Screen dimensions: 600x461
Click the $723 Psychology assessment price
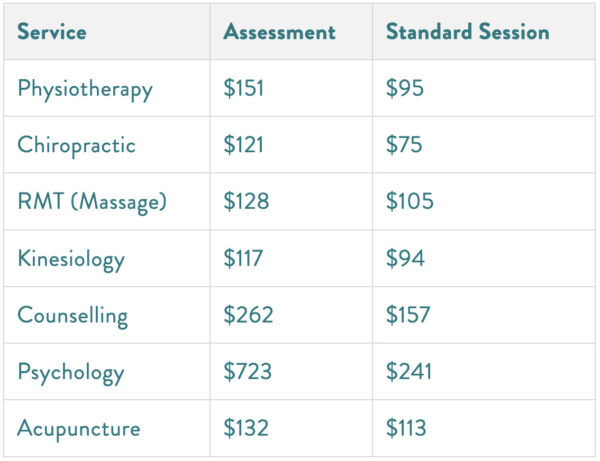pyautogui.click(x=247, y=373)
